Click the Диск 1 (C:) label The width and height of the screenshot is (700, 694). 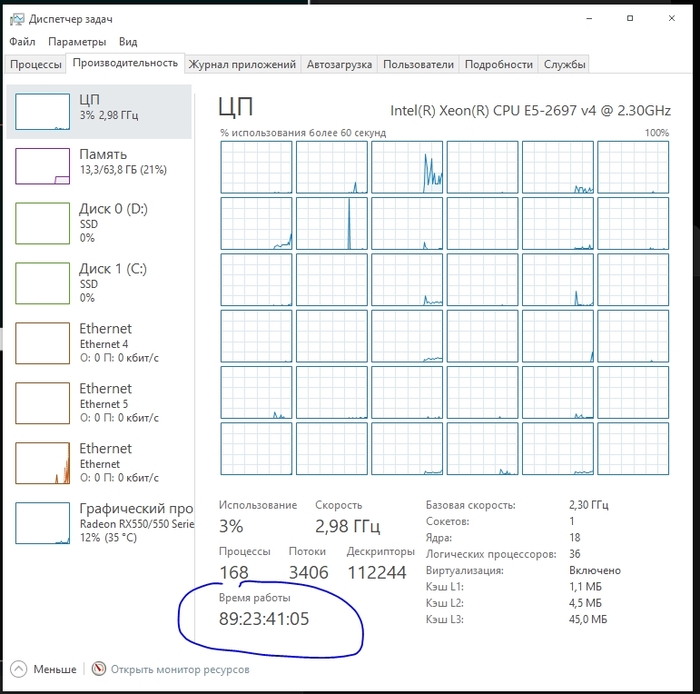click(113, 269)
